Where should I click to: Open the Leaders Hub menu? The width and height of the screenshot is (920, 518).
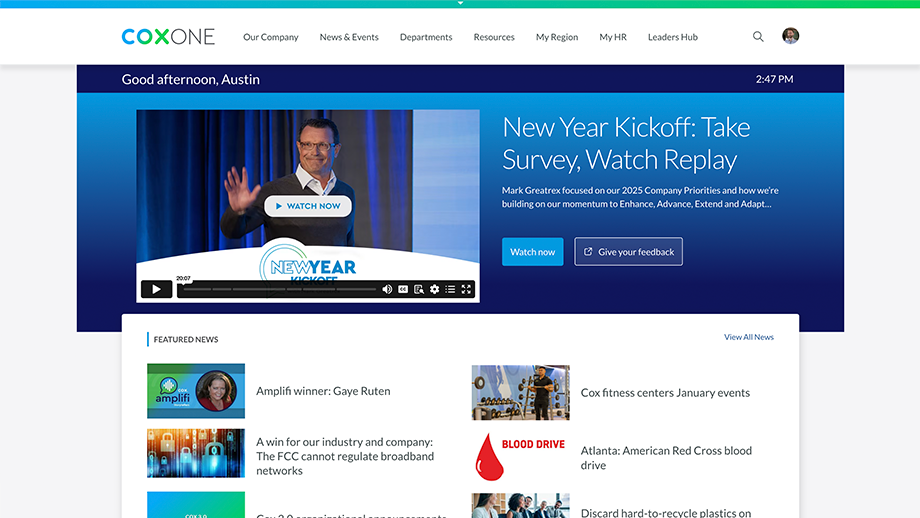coord(672,37)
